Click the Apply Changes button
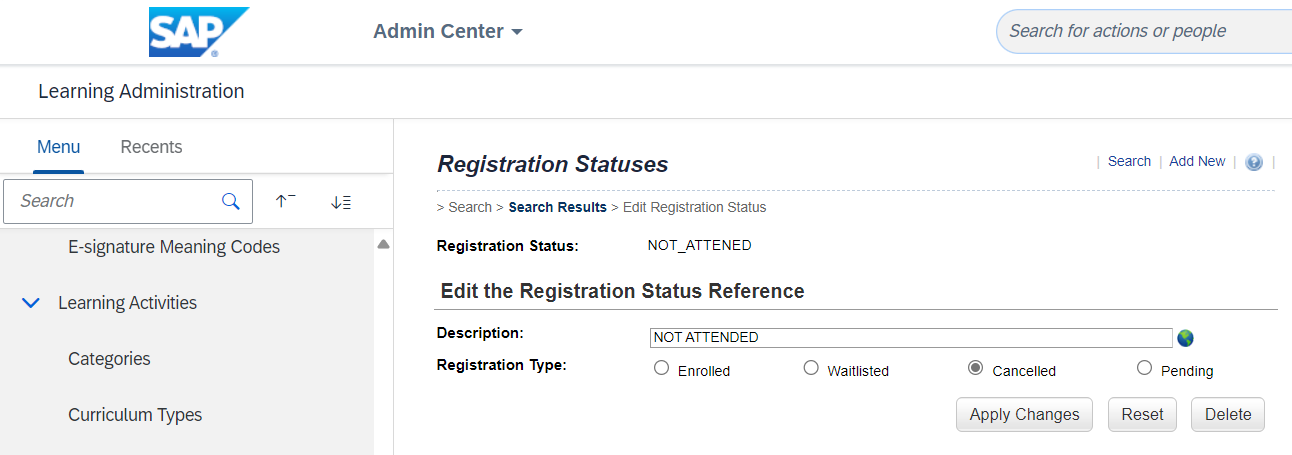Screen dimensions: 1292x455 tap(1024, 414)
